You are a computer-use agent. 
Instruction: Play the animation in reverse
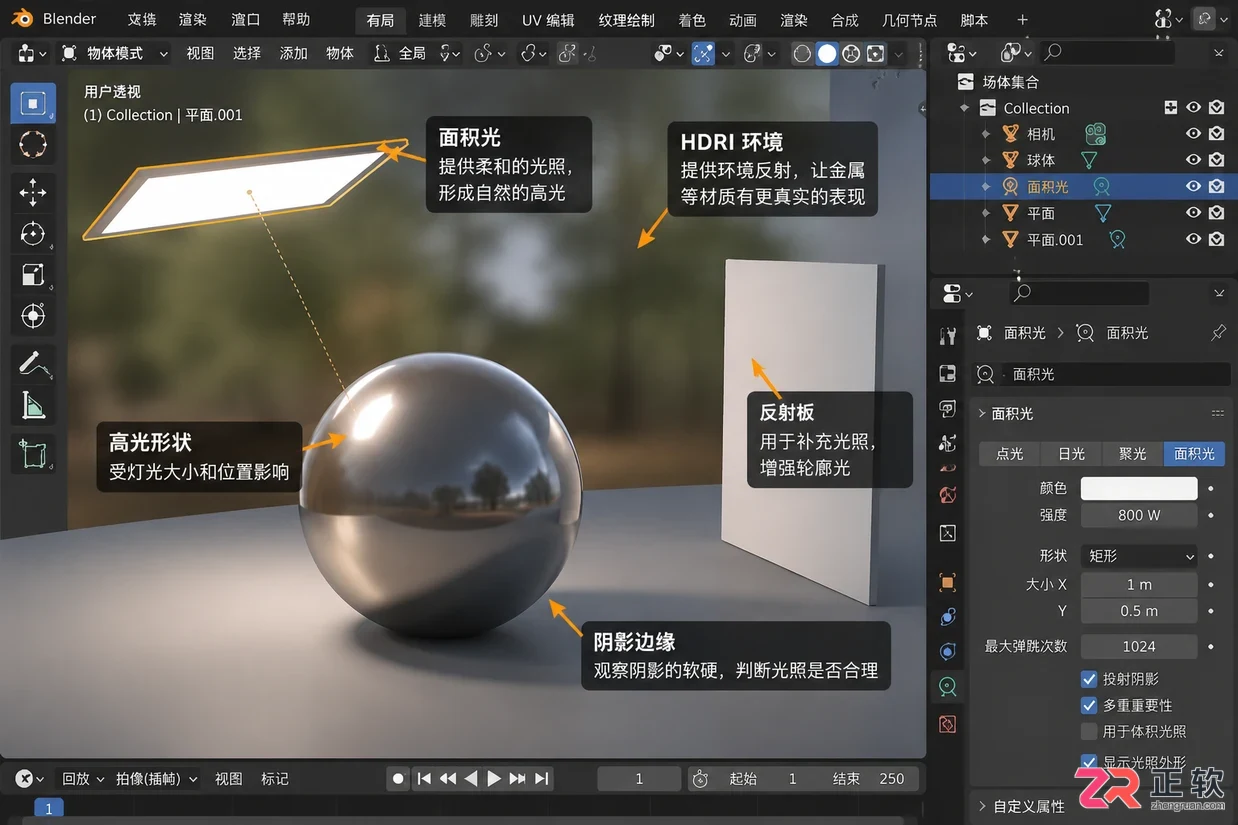click(470, 778)
